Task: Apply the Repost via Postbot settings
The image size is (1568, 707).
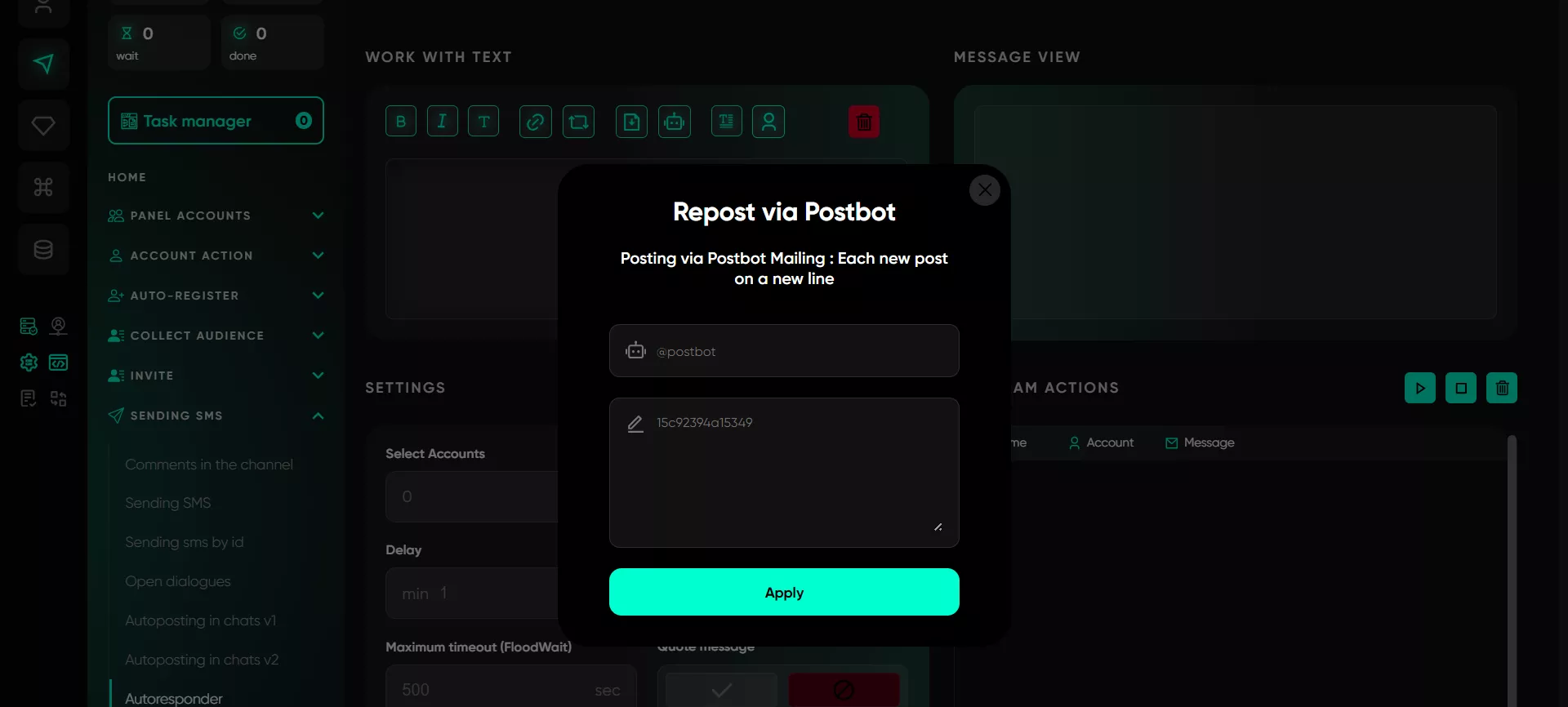Action: [x=784, y=592]
